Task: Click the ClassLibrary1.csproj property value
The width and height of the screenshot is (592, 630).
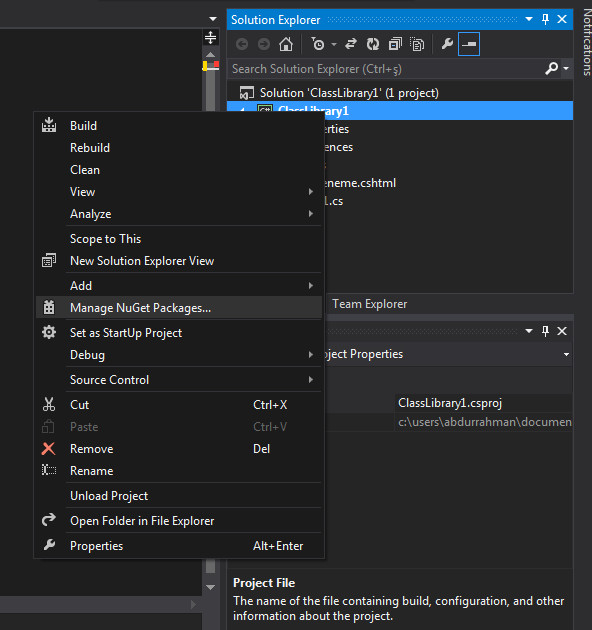Action: pyautogui.click(x=483, y=403)
